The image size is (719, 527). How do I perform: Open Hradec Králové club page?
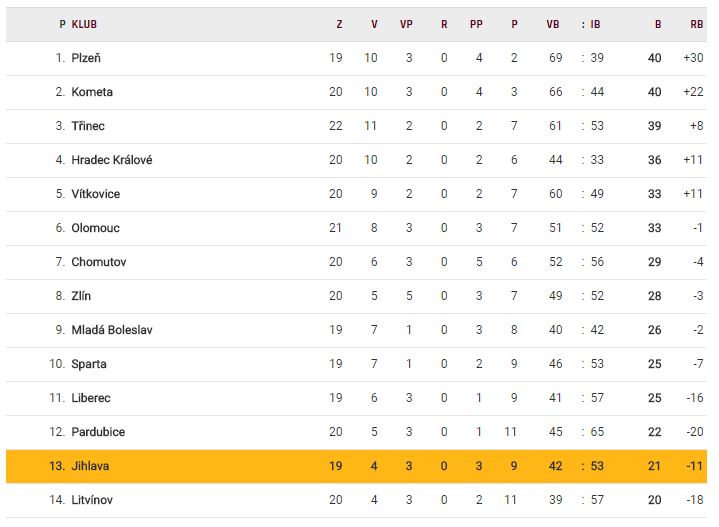pyautogui.click(x=112, y=160)
